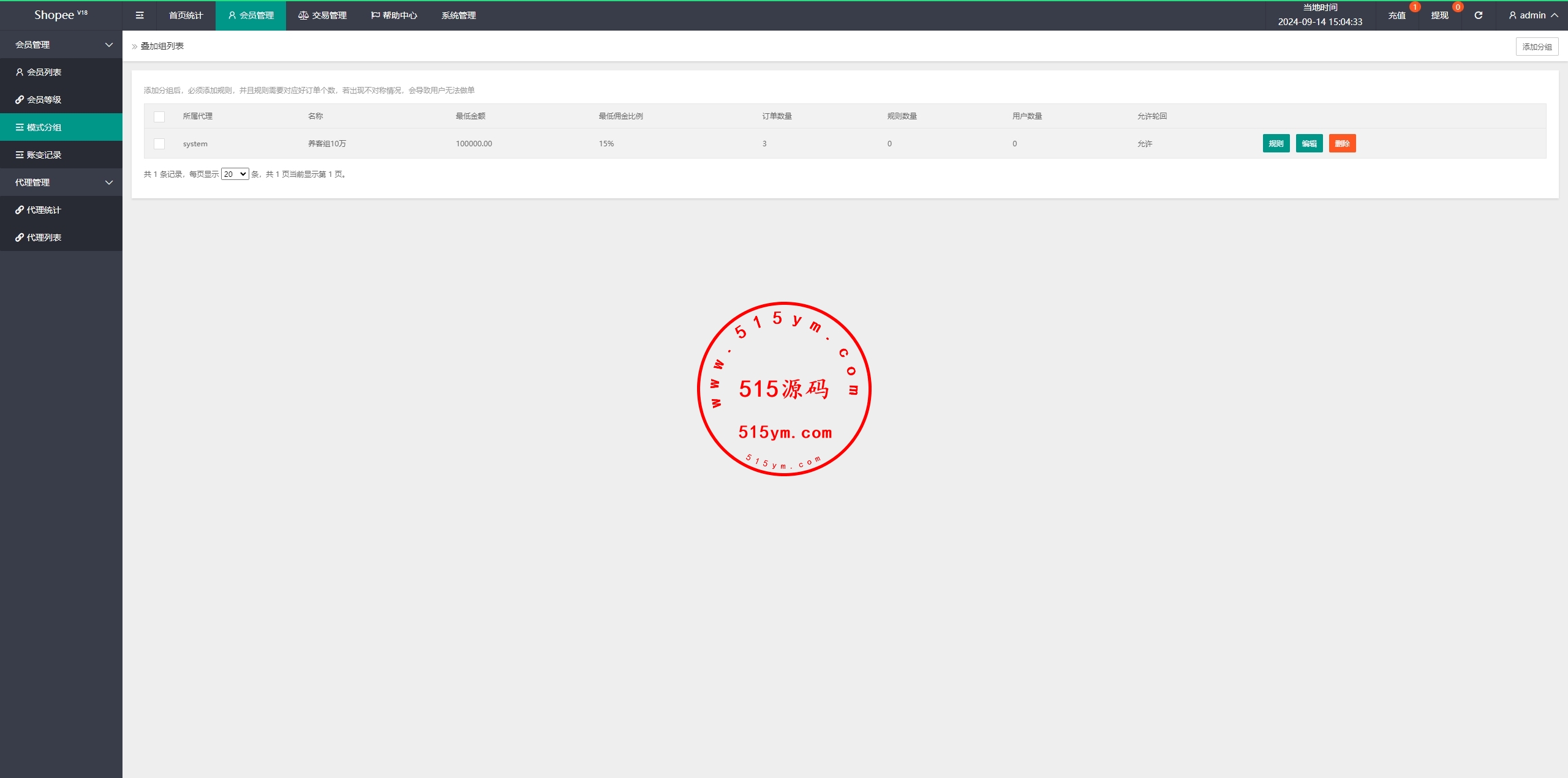The width and height of the screenshot is (1568, 778).
Task: Check the system row checkbox
Action: (x=159, y=144)
